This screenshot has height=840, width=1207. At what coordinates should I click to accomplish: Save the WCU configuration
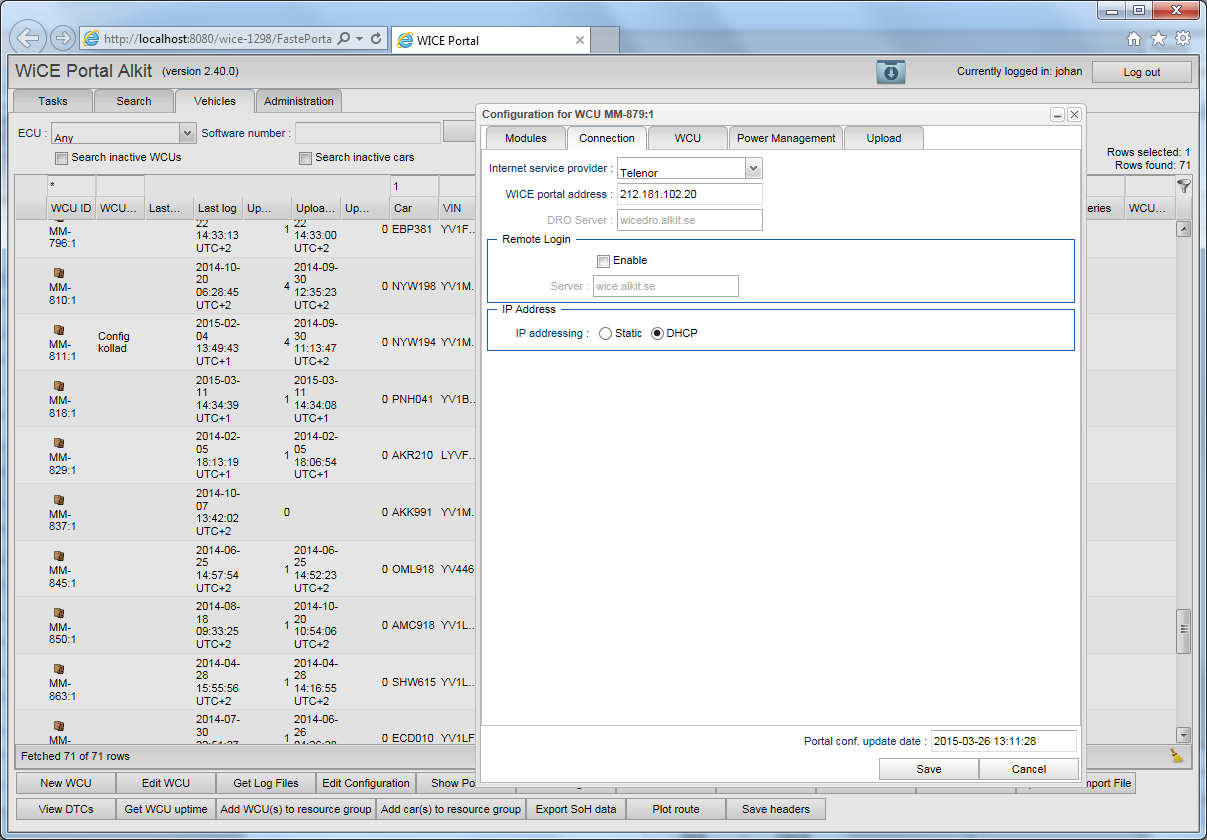(928, 769)
